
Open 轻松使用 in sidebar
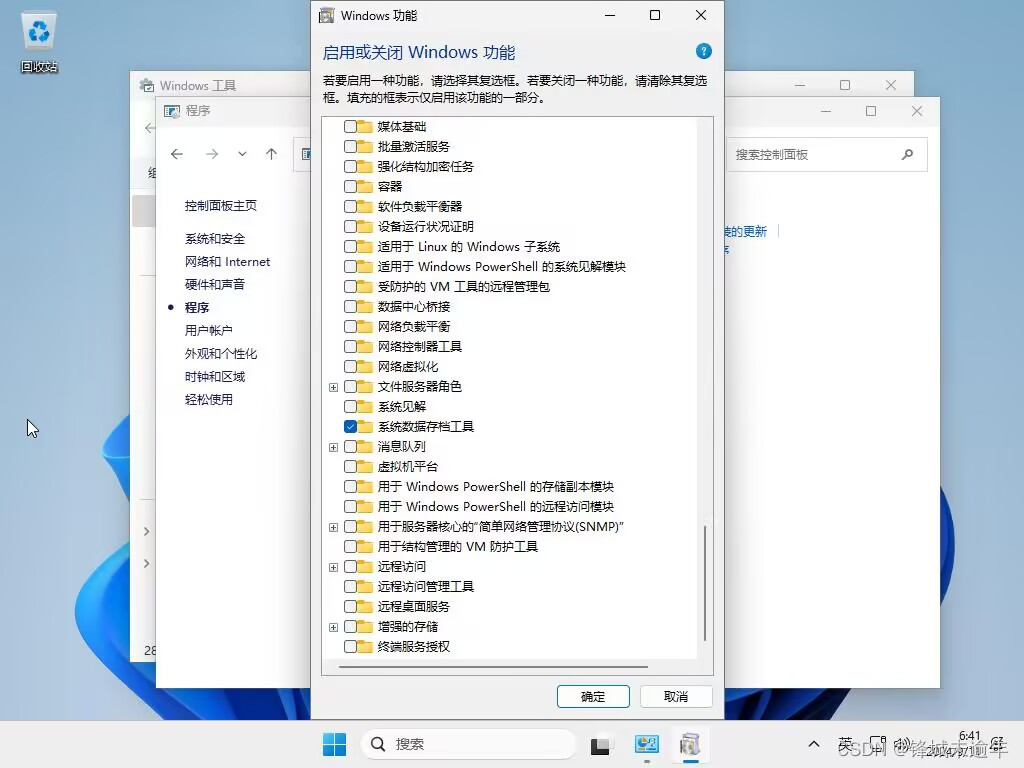click(x=208, y=400)
